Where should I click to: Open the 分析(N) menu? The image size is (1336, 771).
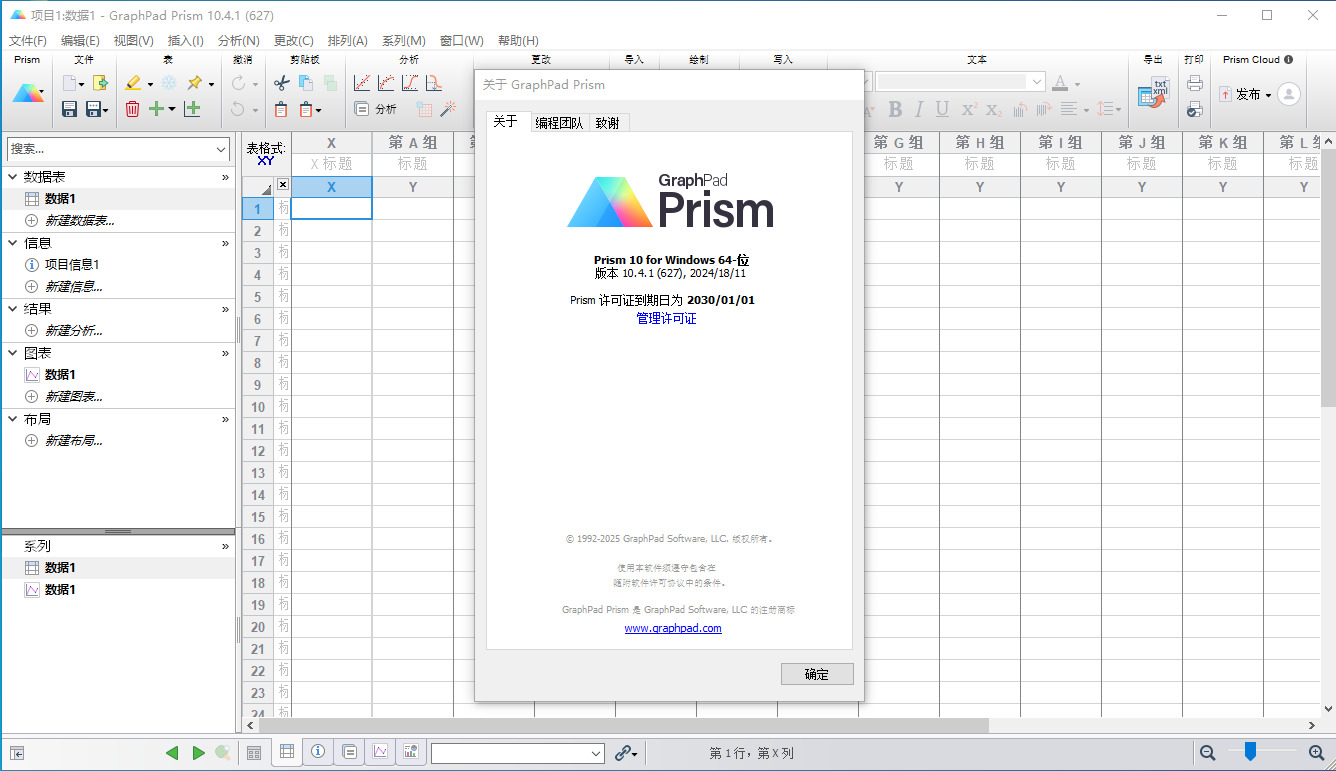(238, 41)
